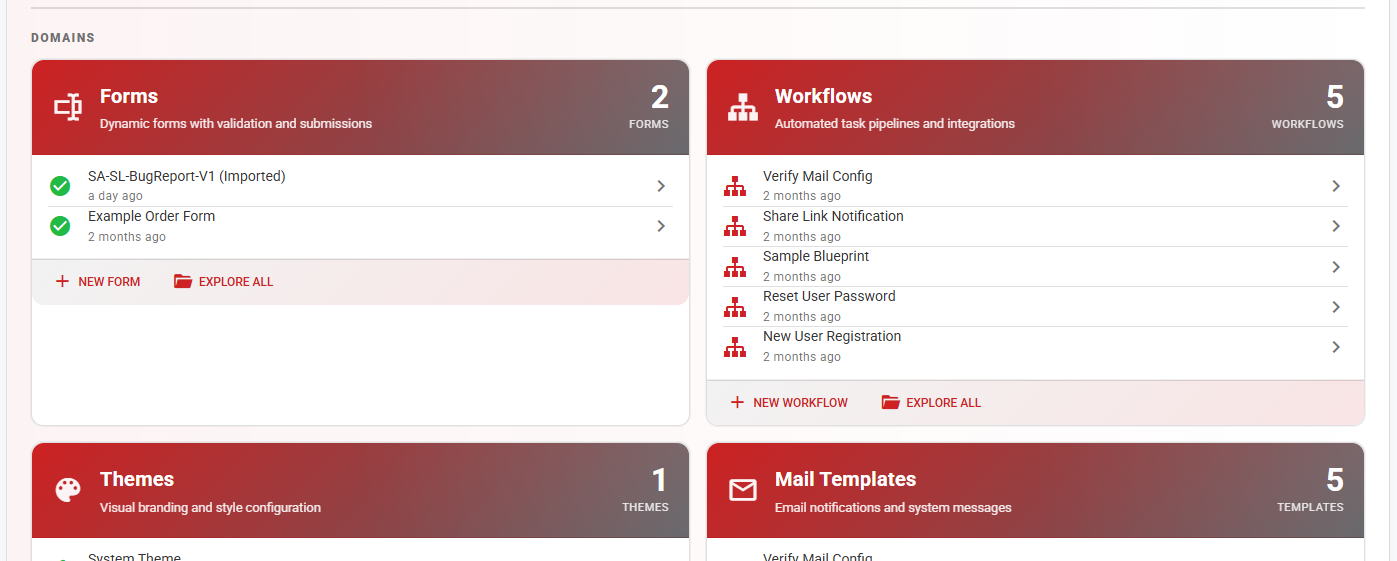Open chevron for Verify Mail Config workflow

[1336, 186]
